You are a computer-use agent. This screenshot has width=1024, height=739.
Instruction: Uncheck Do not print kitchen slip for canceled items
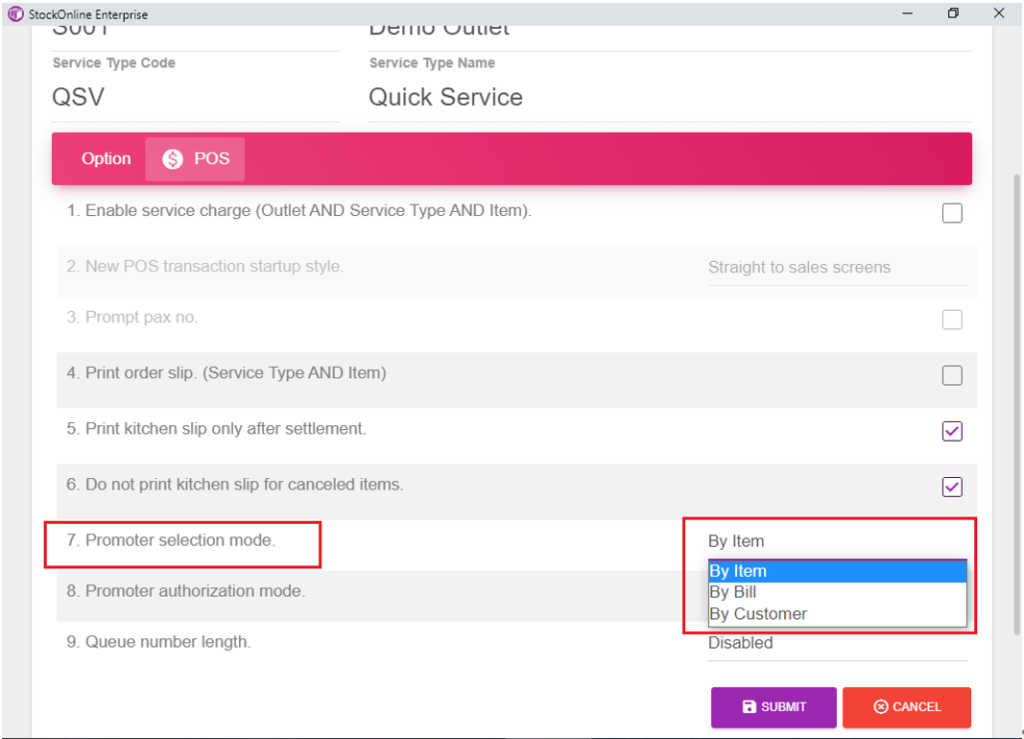[952, 487]
